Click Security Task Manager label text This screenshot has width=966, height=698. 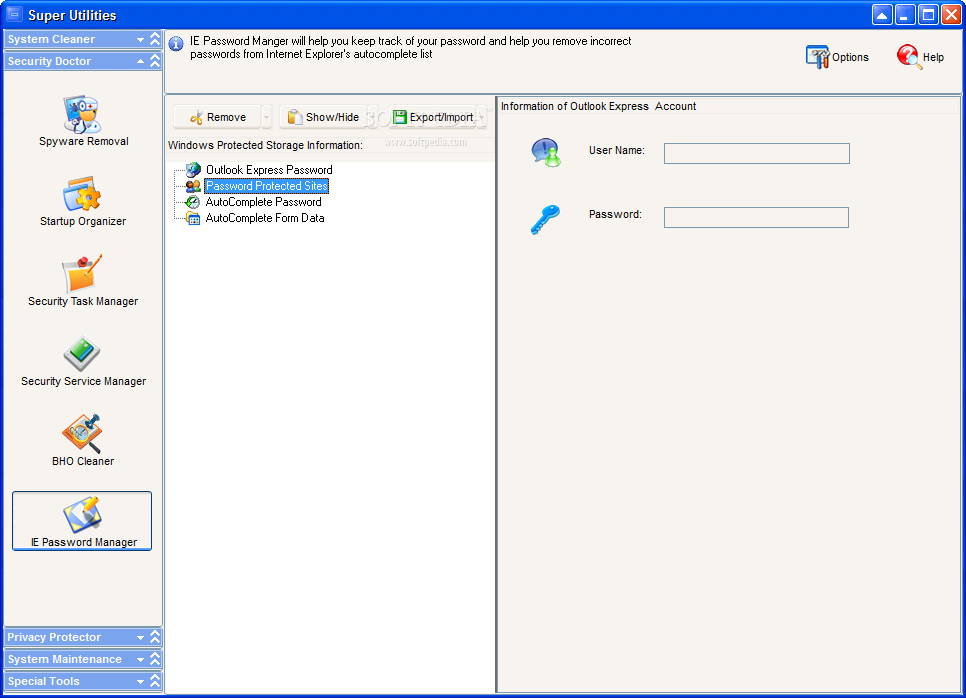(x=83, y=301)
